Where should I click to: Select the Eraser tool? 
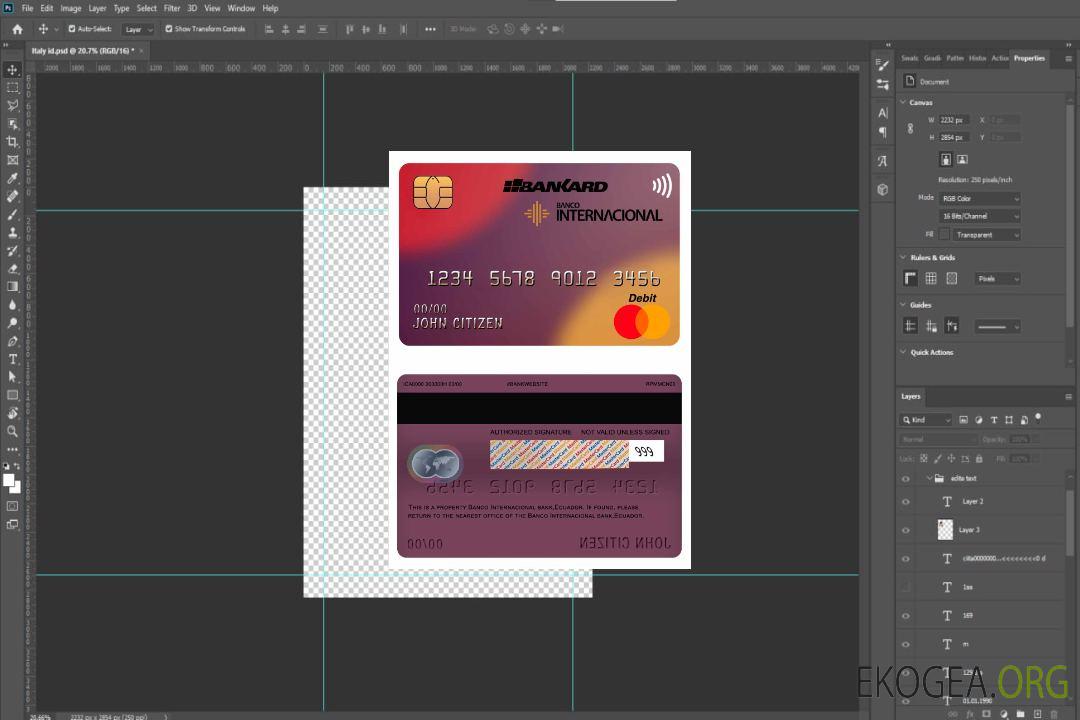[12, 269]
